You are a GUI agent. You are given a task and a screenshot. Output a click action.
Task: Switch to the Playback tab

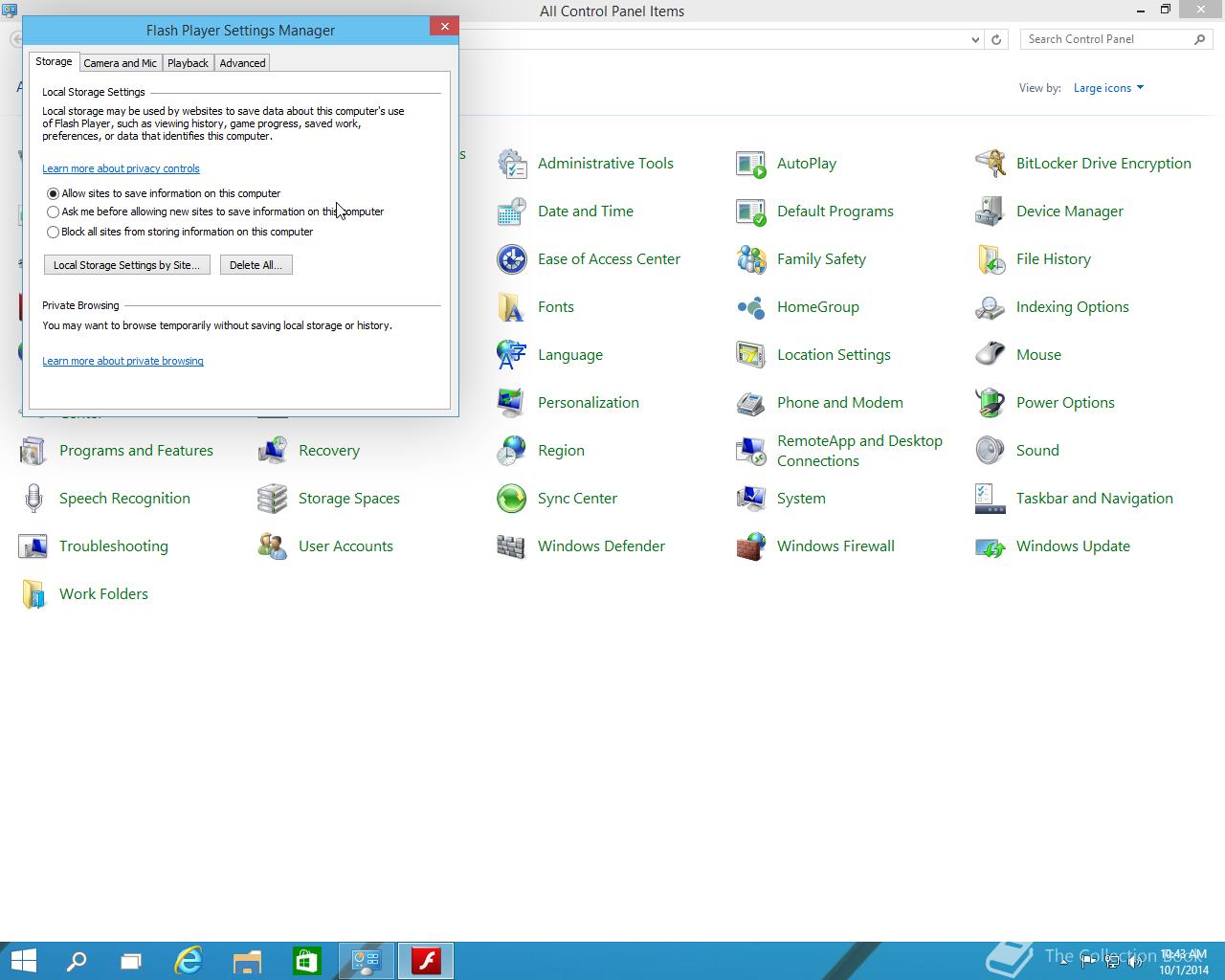pyautogui.click(x=188, y=63)
